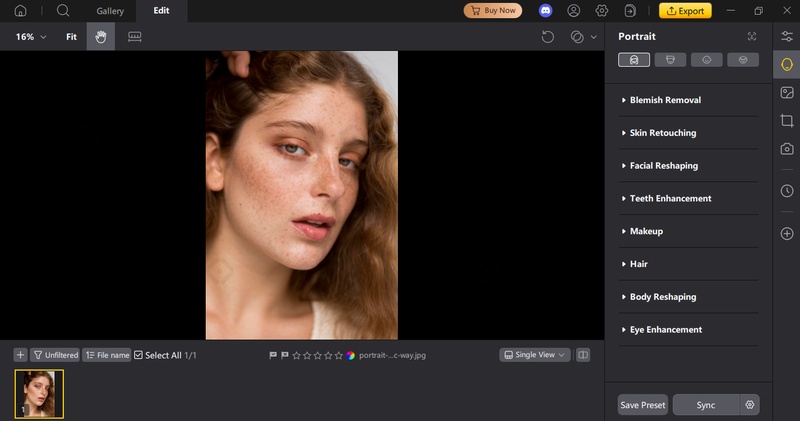The width and height of the screenshot is (800, 421).
Task: Open the 16% zoom level dropdown
Action: tap(31, 37)
